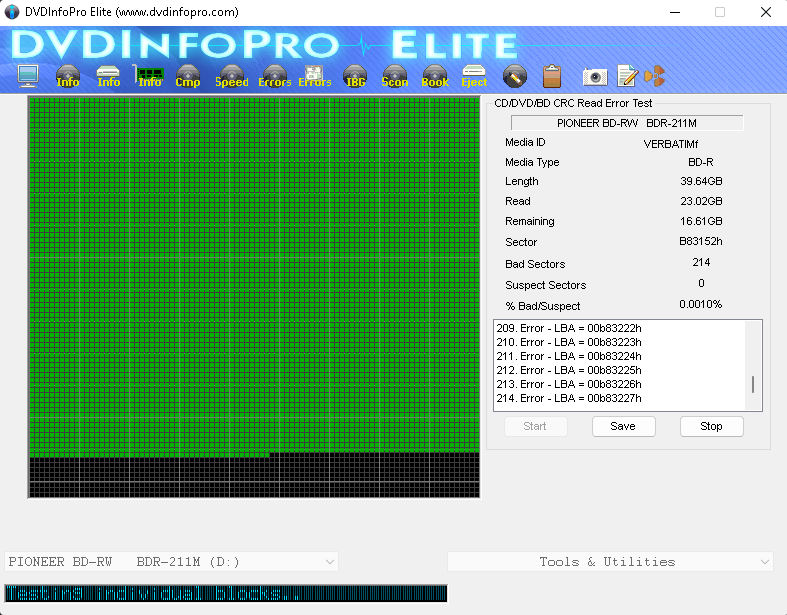
Task: Click the disc with pencil icon
Action: 515,76
